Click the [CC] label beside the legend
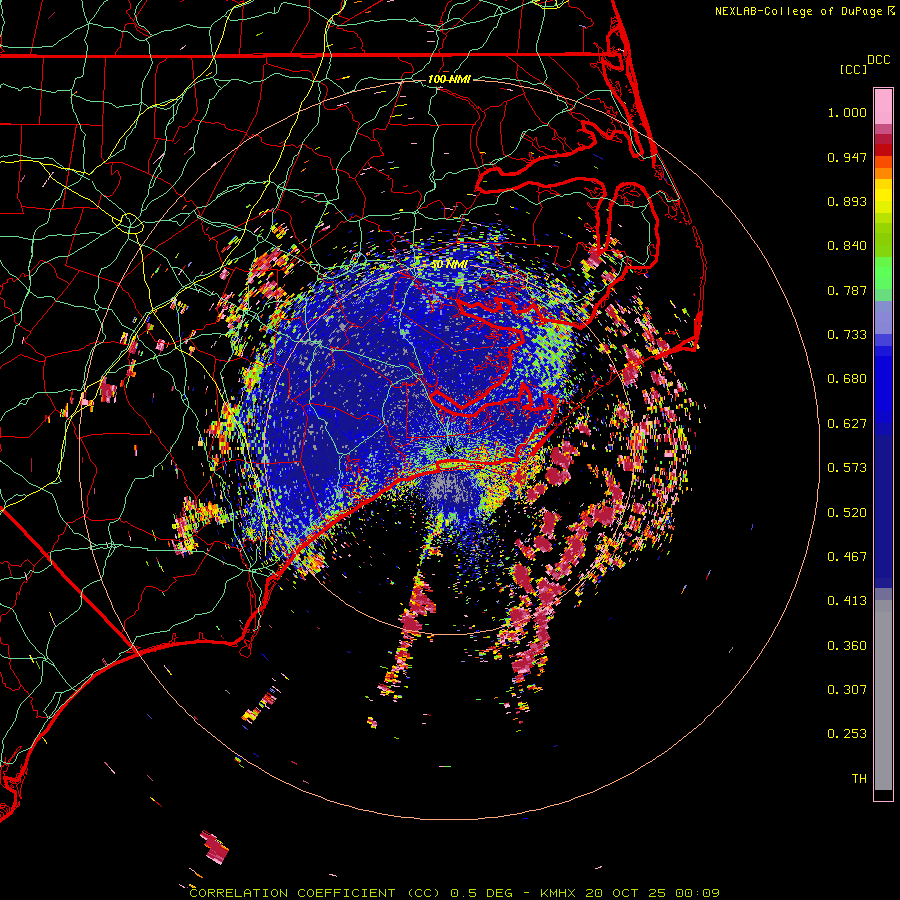Viewport: 900px width, 900px height. 853,69
